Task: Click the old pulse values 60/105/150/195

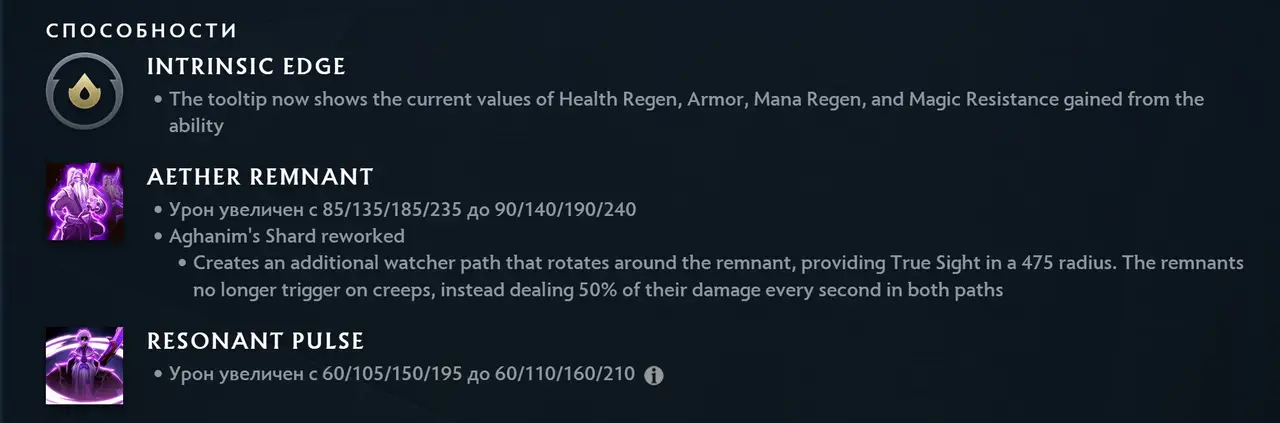Action: tap(385, 375)
